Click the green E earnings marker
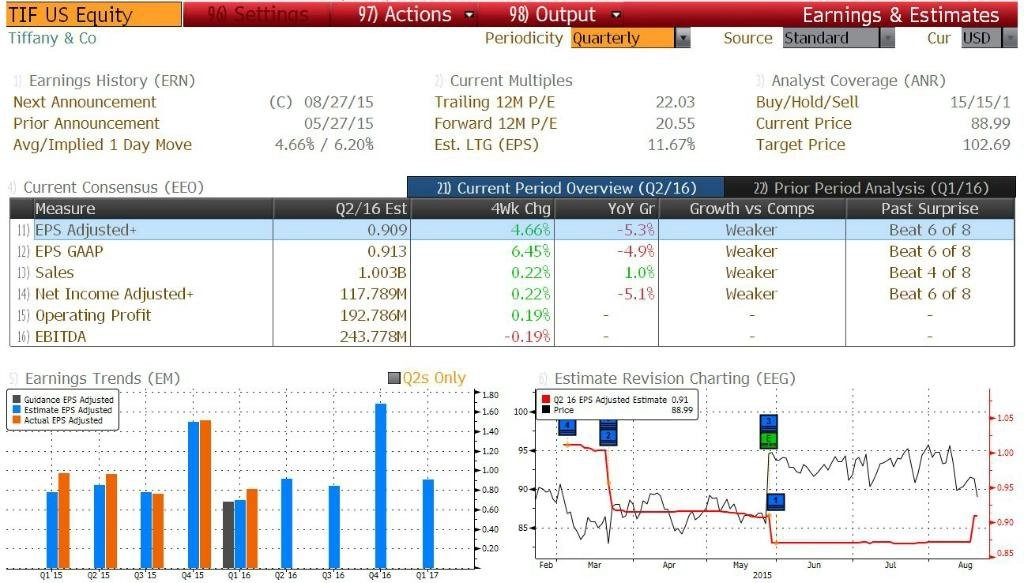1024x583 pixels. [x=769, y=438]
